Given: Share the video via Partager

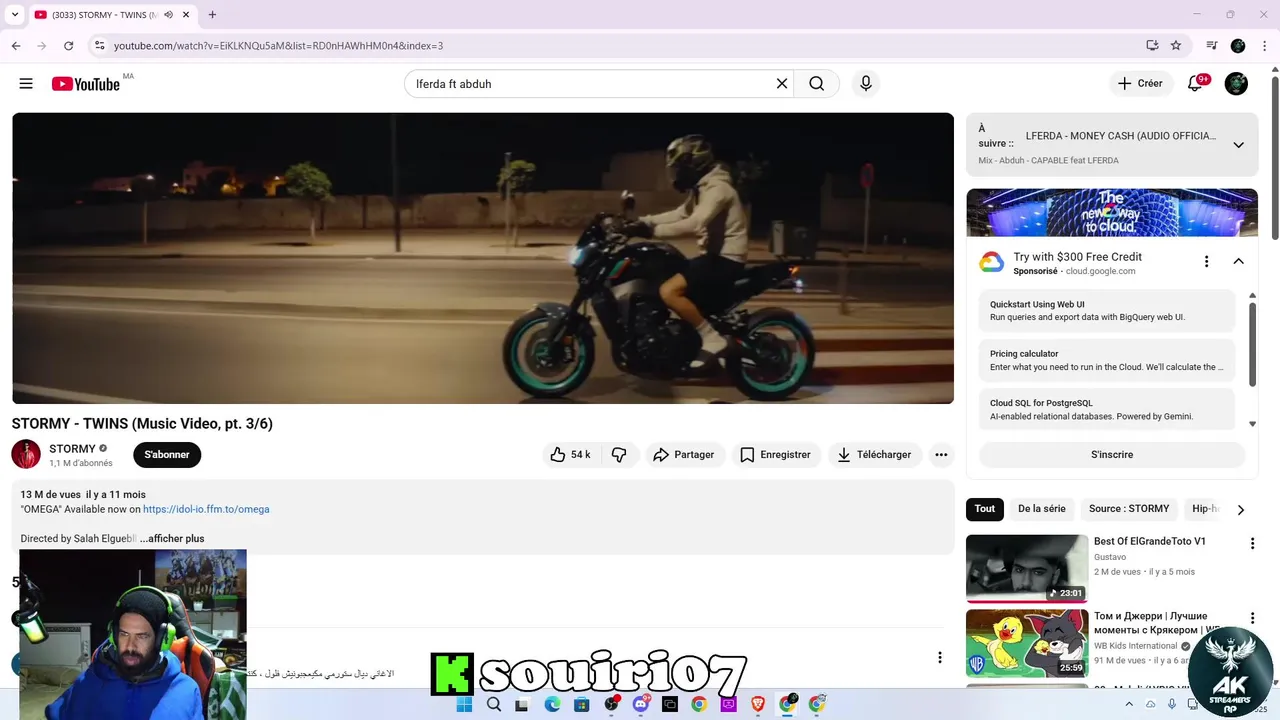Looking at the screenshot, I should (684, 455).
